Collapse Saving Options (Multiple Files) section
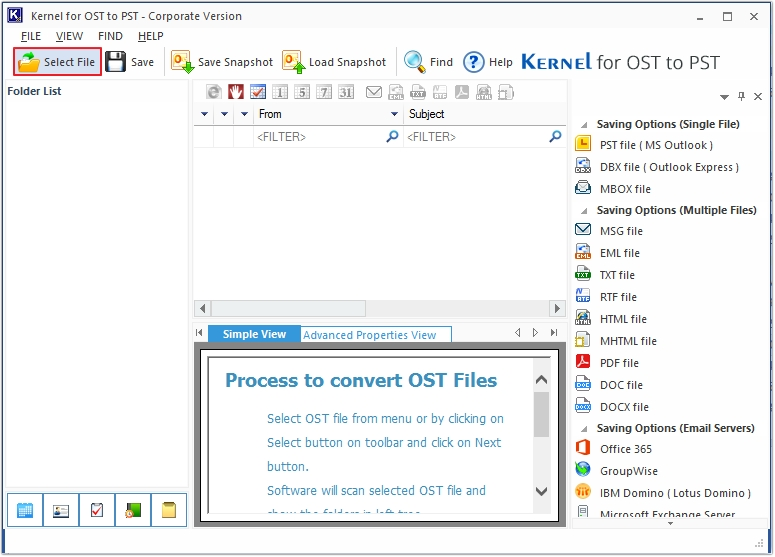Screen dimensions: 775x557 tap(584, 211)
